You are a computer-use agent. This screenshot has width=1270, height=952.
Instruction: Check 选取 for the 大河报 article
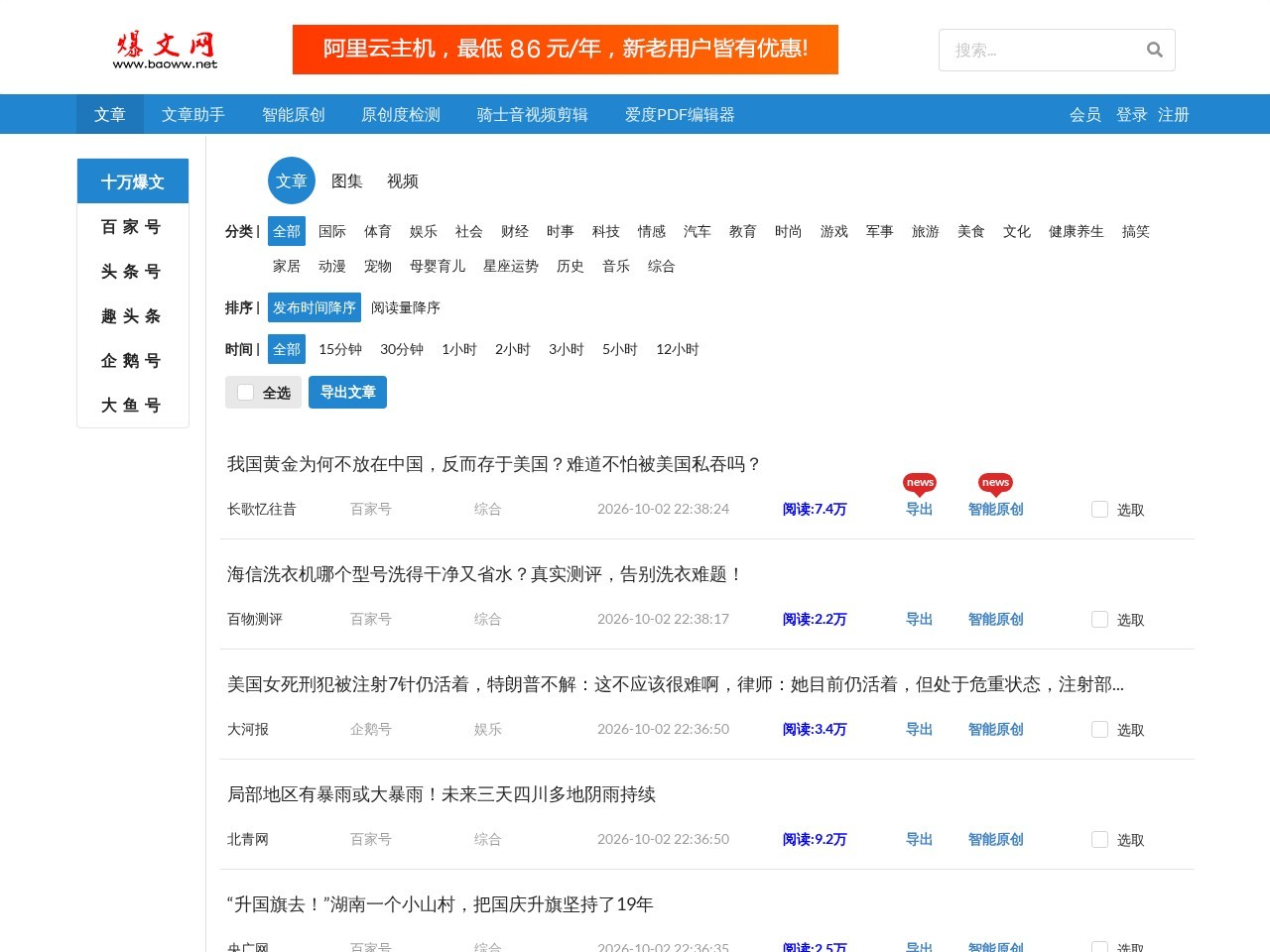[1099, 730]
